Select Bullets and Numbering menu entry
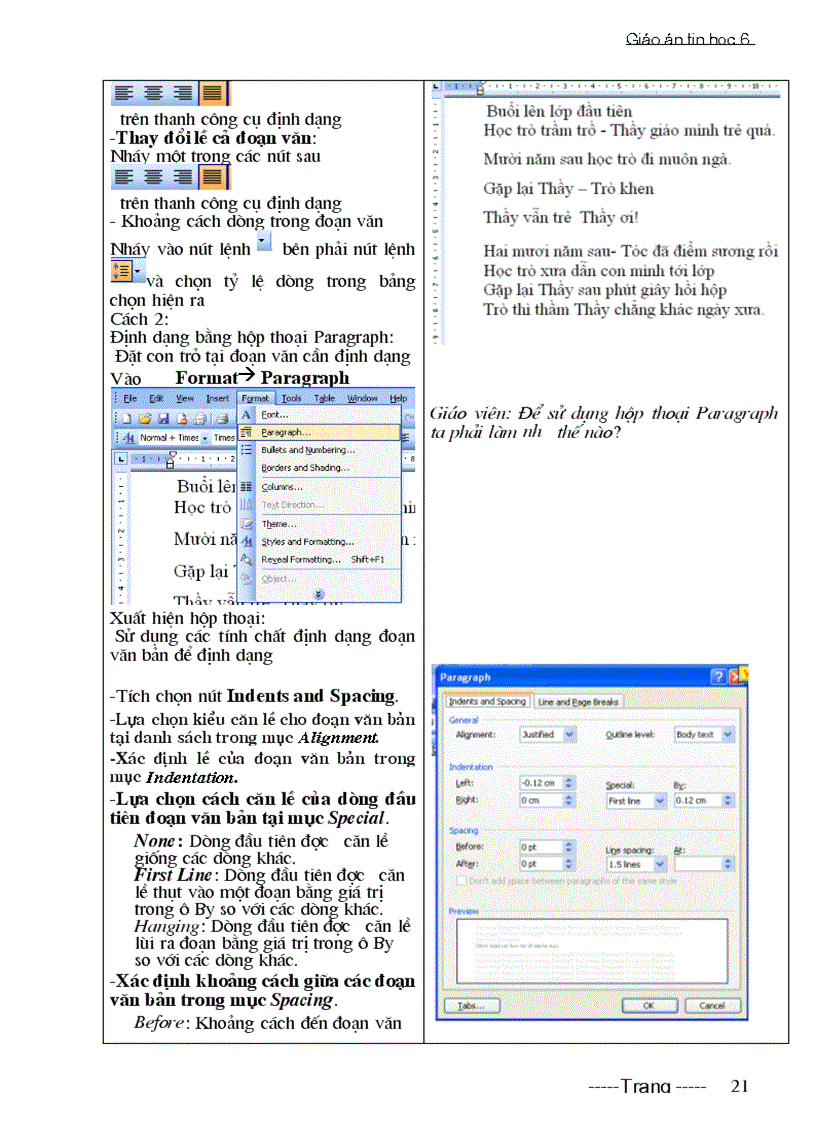This screenshot has width=816, height=1123. [308, 450]
